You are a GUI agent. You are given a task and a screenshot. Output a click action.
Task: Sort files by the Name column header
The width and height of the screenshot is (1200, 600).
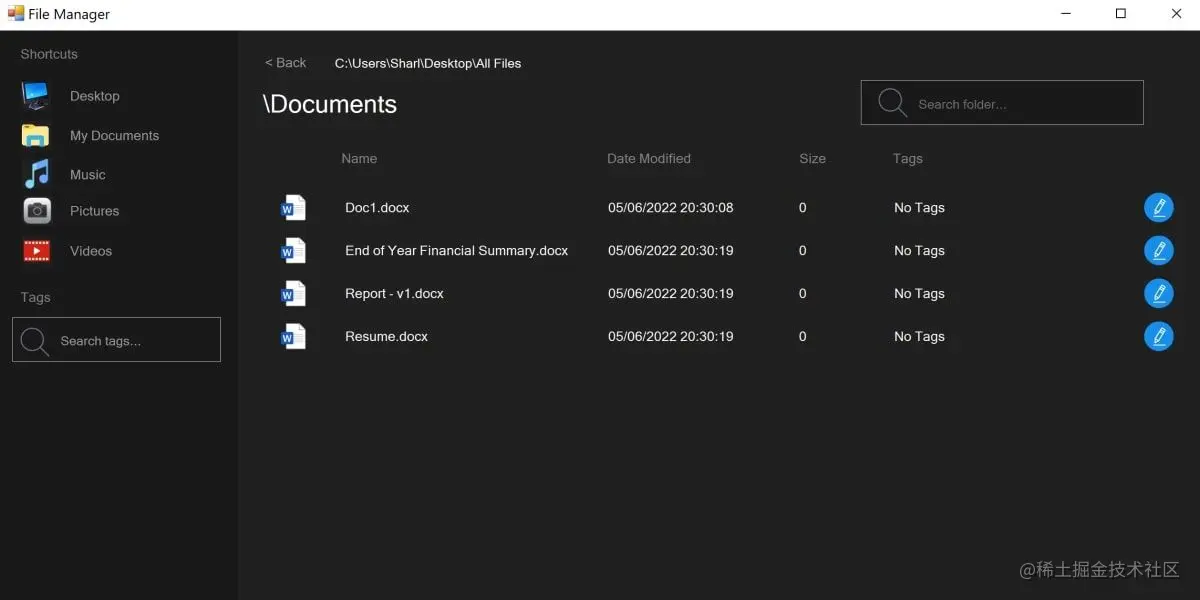point(359,158)
